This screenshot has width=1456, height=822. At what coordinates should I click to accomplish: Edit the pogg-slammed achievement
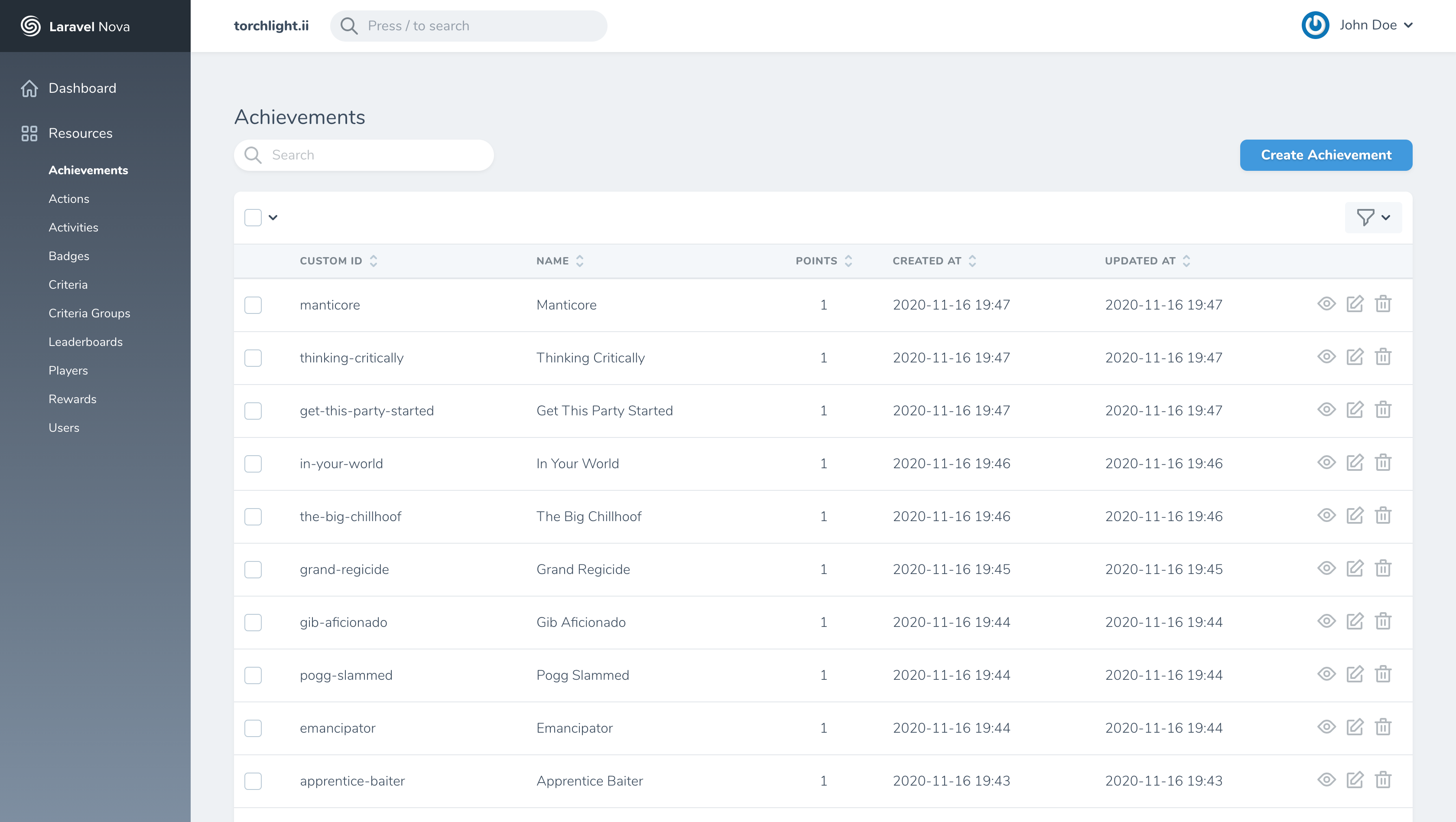pyautogui.click(x=1355, y=674)
